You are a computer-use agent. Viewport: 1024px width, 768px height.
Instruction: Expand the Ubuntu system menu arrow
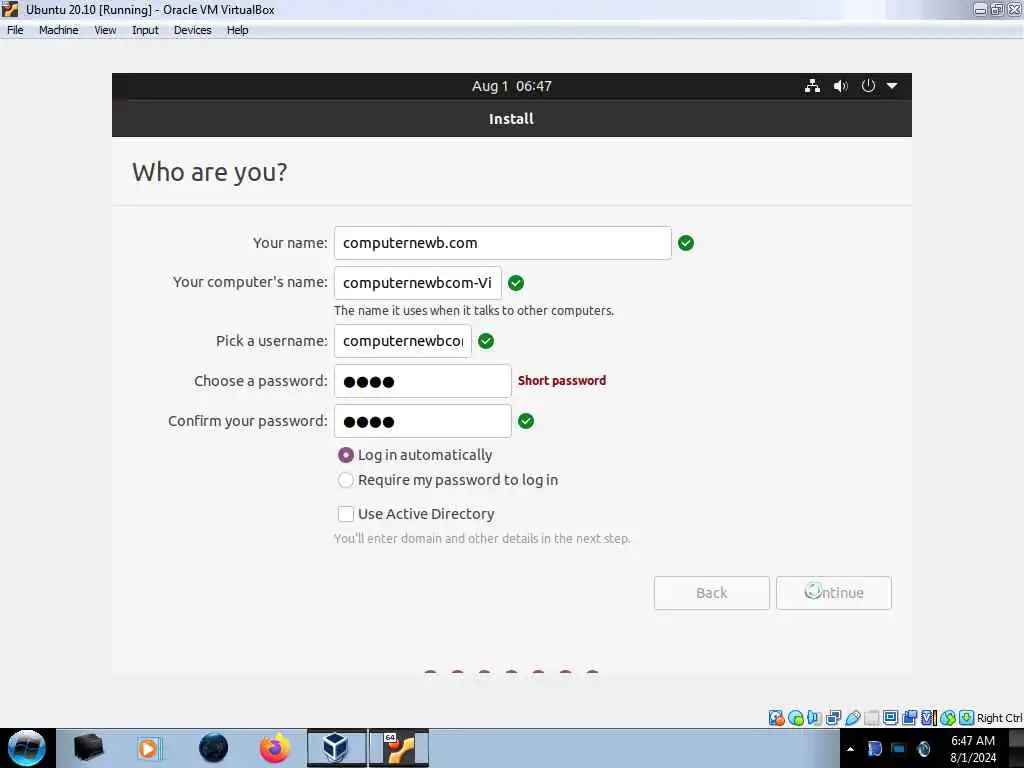point(891,86)
